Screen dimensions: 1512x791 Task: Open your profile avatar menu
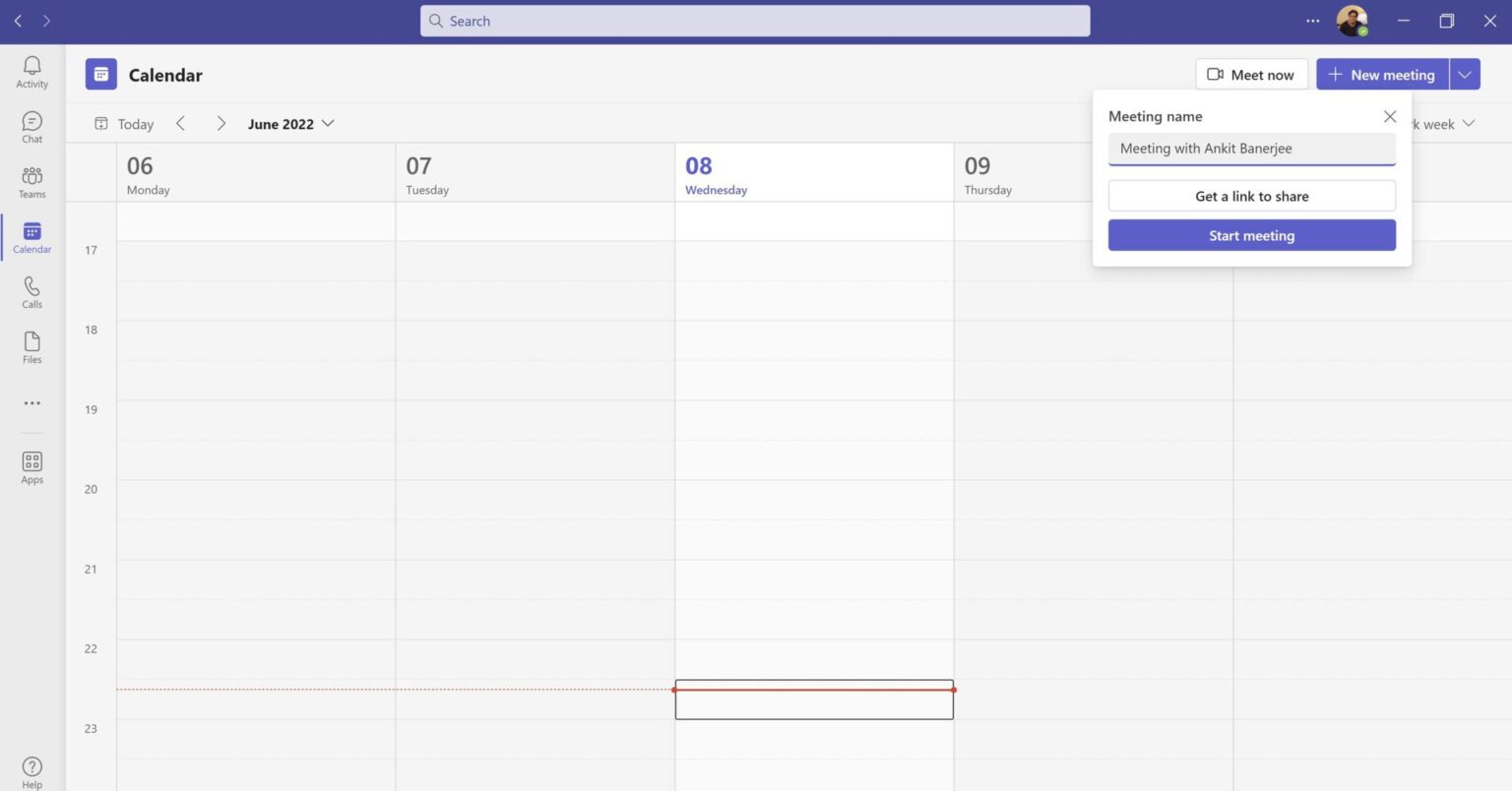1353,20
